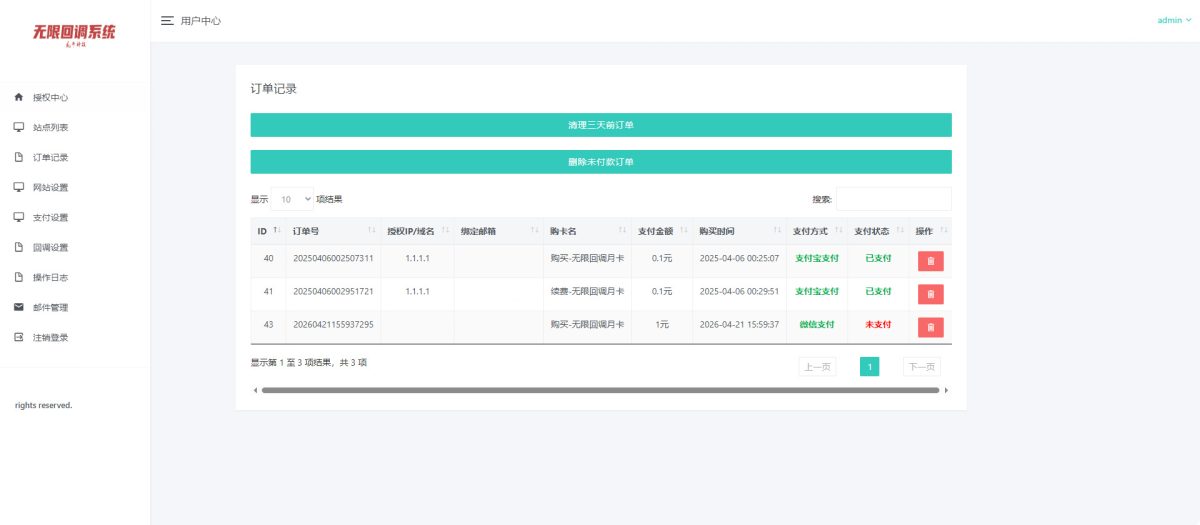Click order number 20250406002507311
This screenshot has height=525, width=1200.
click(333, 259)
